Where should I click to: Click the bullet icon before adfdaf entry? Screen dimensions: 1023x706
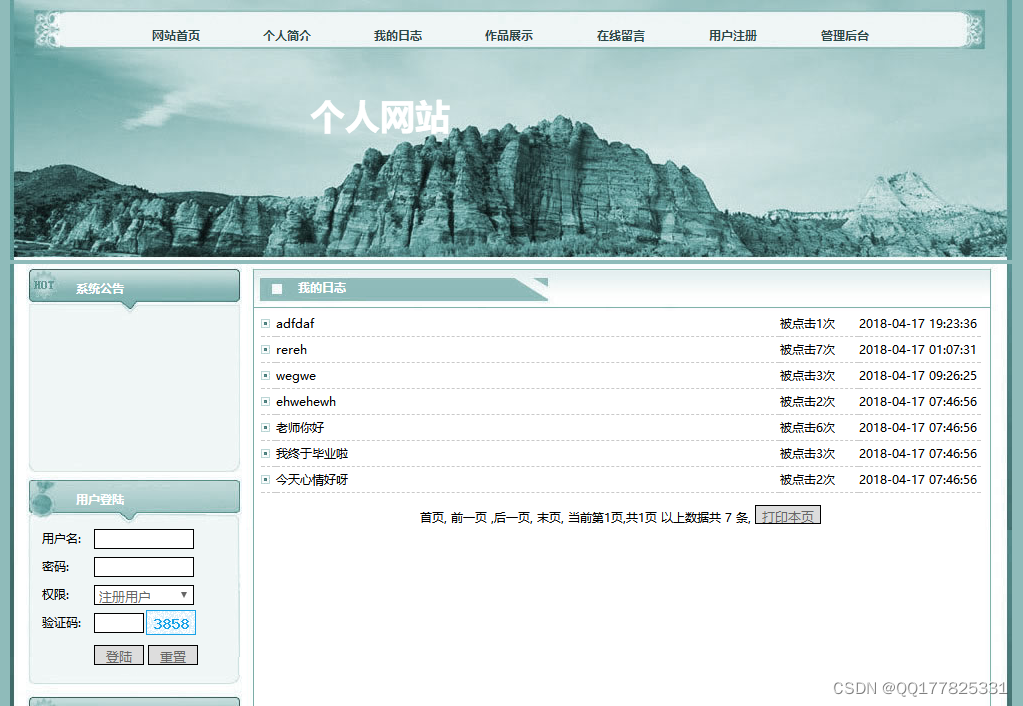click(265, 323)
